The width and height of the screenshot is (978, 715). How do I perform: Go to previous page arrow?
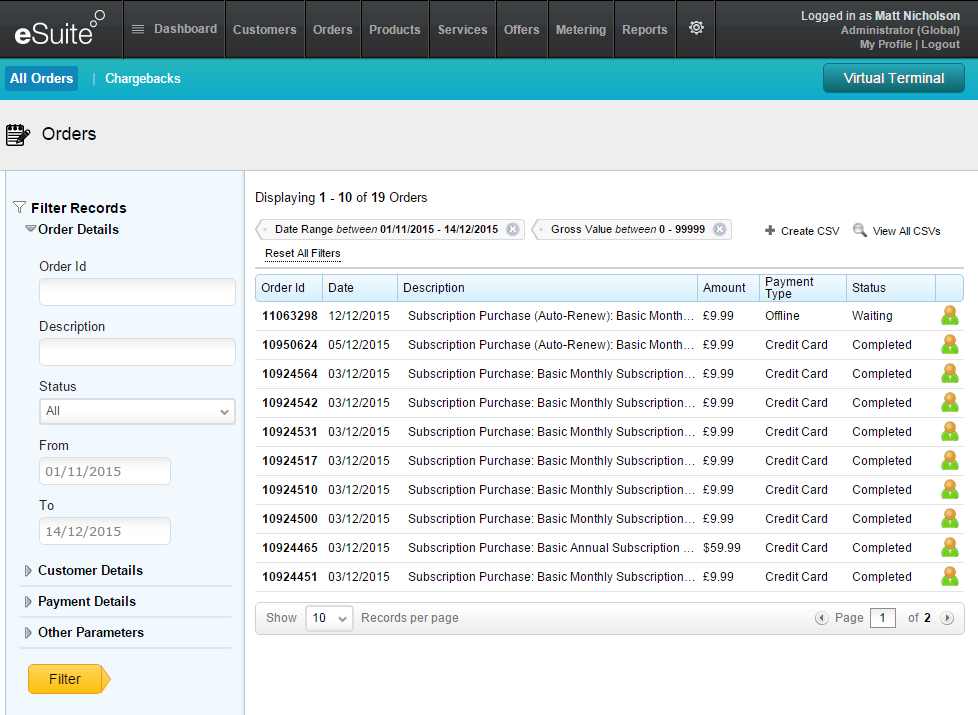822,618
